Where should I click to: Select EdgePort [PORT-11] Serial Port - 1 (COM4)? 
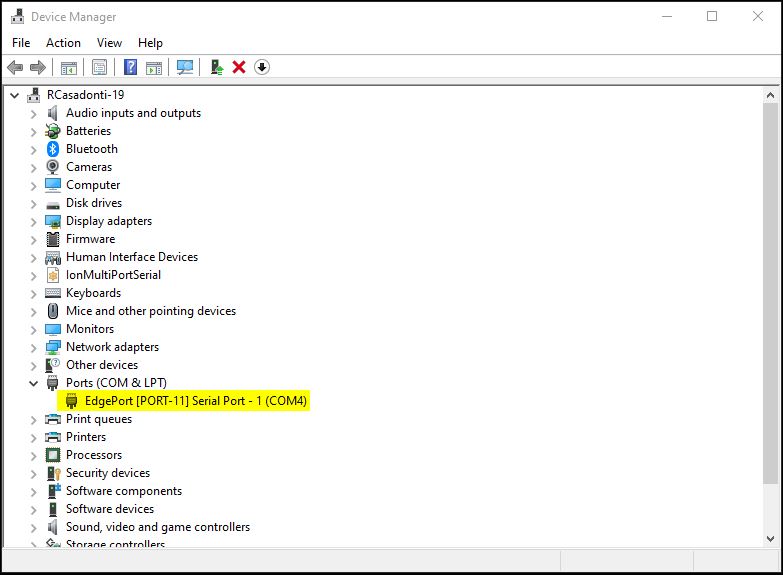pyautogui.click(x=195, y=401)
